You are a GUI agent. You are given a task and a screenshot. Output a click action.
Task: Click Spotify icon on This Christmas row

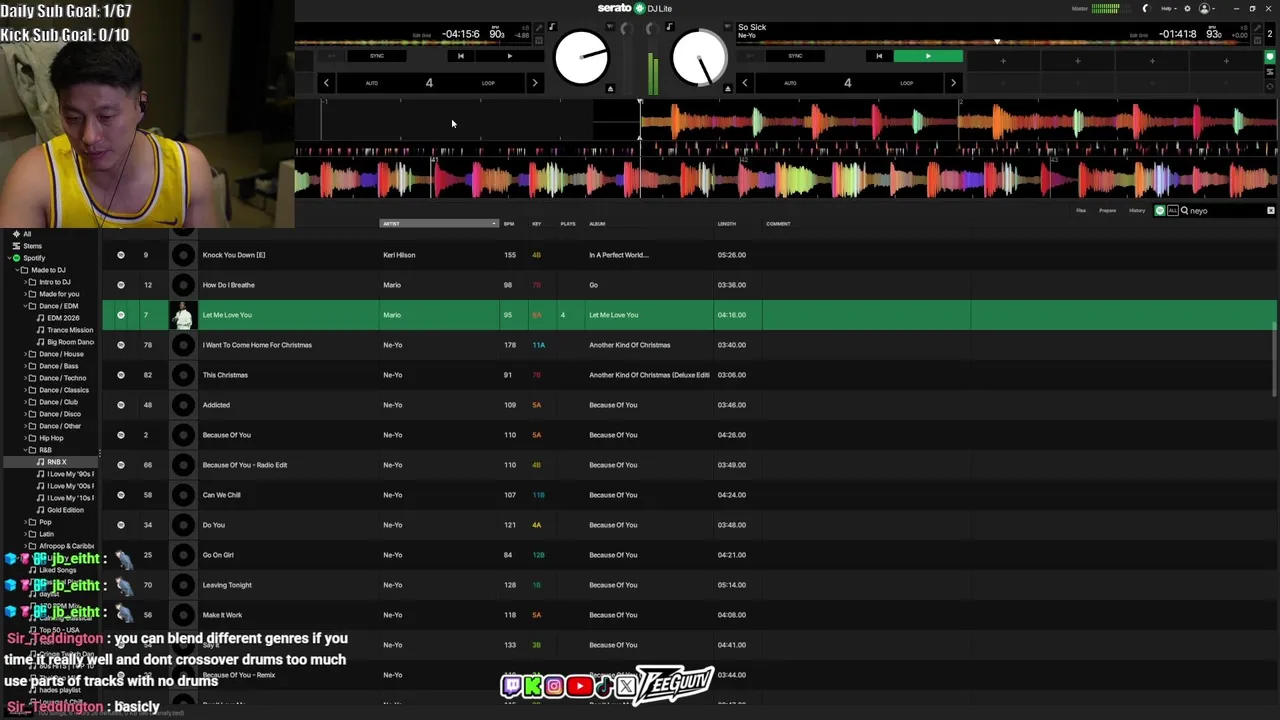click(x=121, y=375)
